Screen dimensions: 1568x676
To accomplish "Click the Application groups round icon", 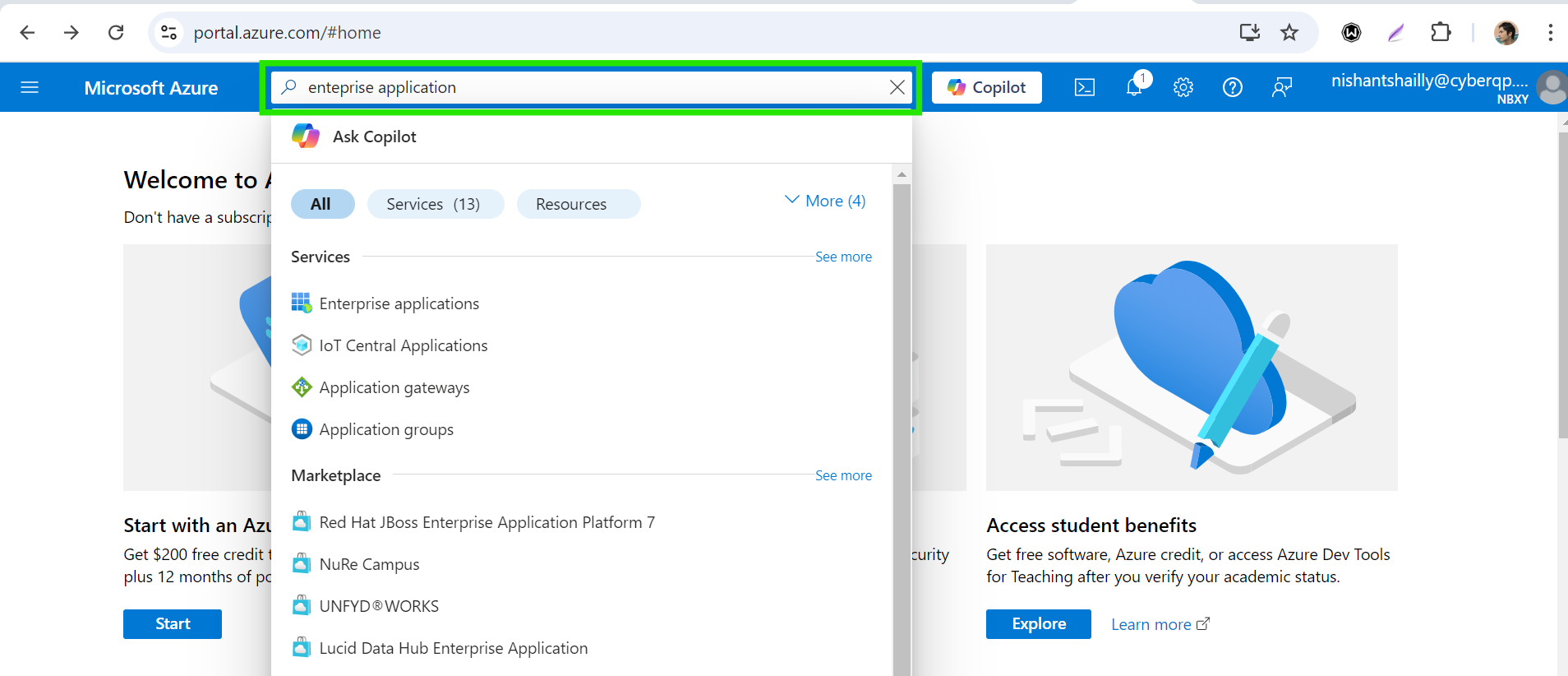I will (x=302, y=428).
